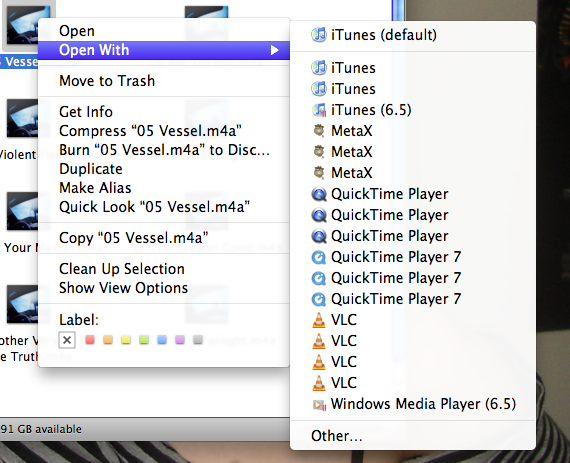Apply the red label color
The height and width of the screenshot is (463, 570).
[90, 340]
